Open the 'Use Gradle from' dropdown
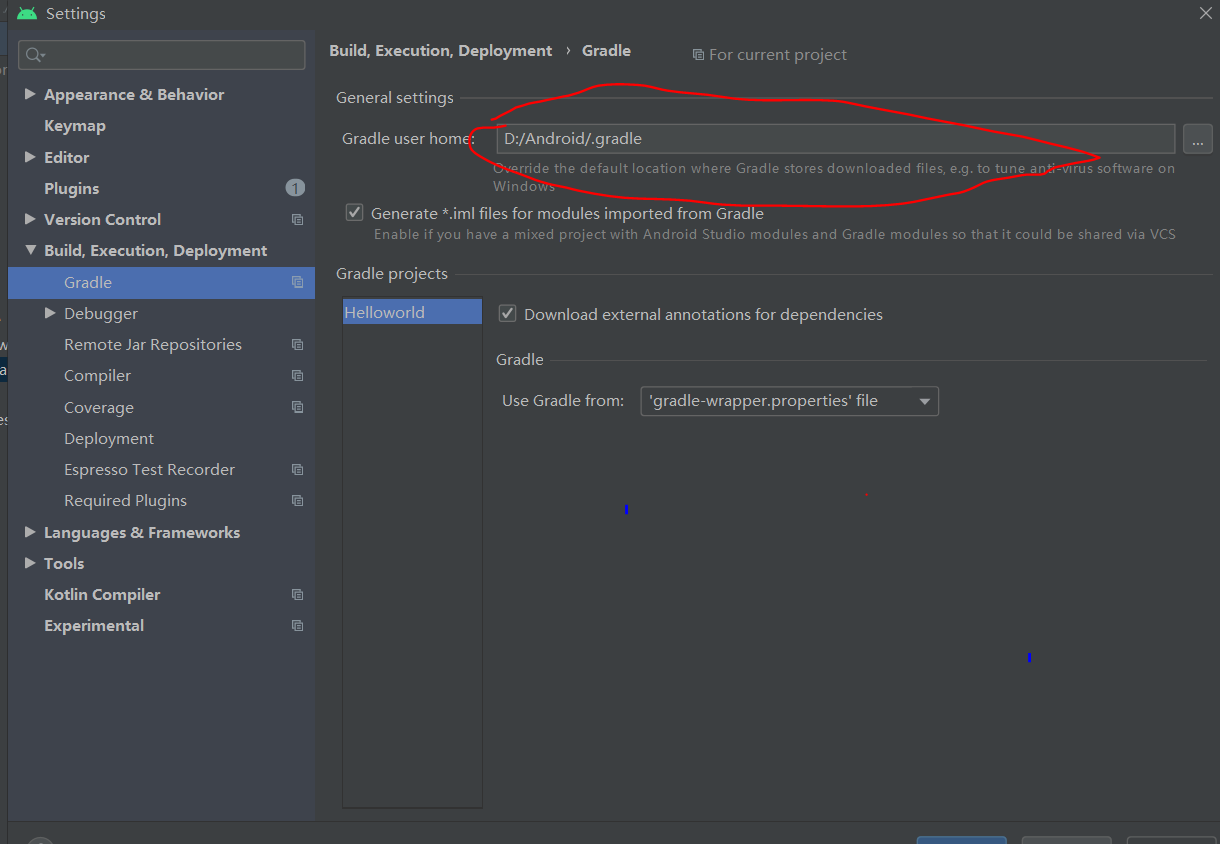1220x844 pixels. click(789, 401)
